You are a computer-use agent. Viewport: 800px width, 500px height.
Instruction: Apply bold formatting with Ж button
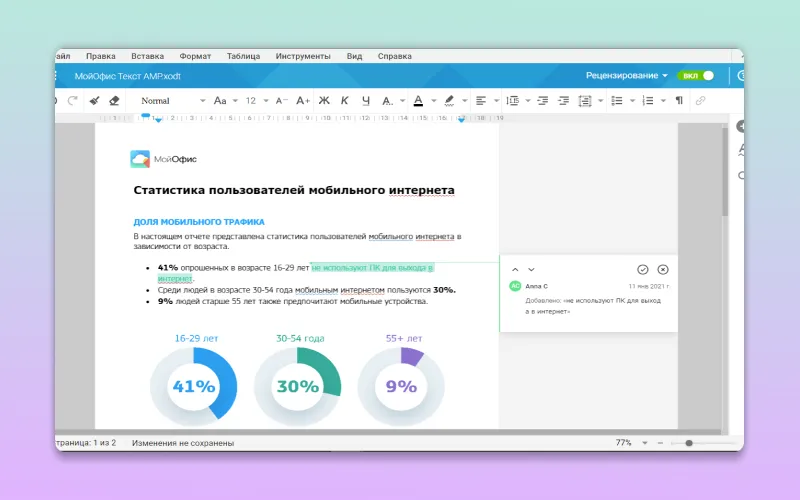point(323,101)
